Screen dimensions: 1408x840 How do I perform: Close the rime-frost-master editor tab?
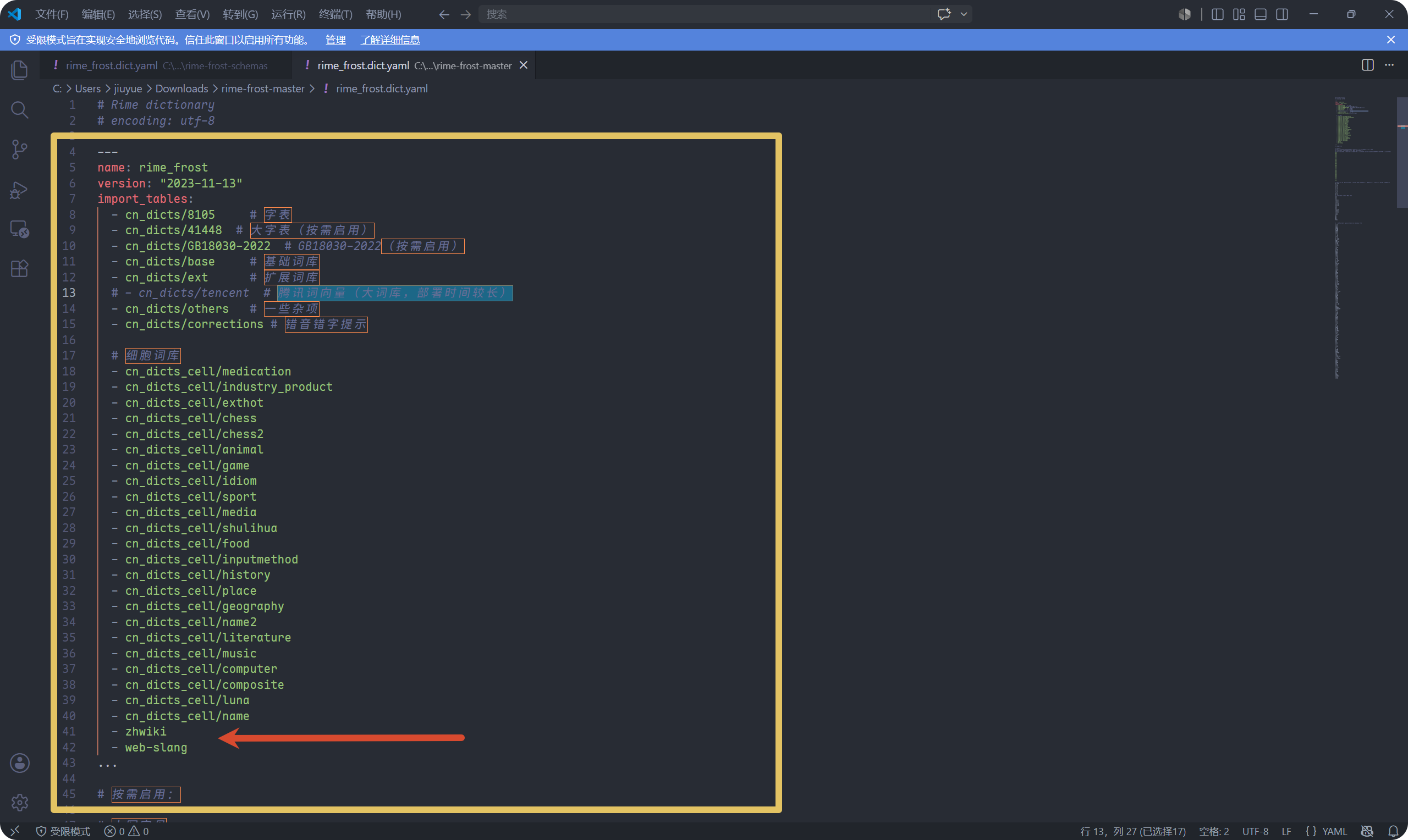(524, 65)
